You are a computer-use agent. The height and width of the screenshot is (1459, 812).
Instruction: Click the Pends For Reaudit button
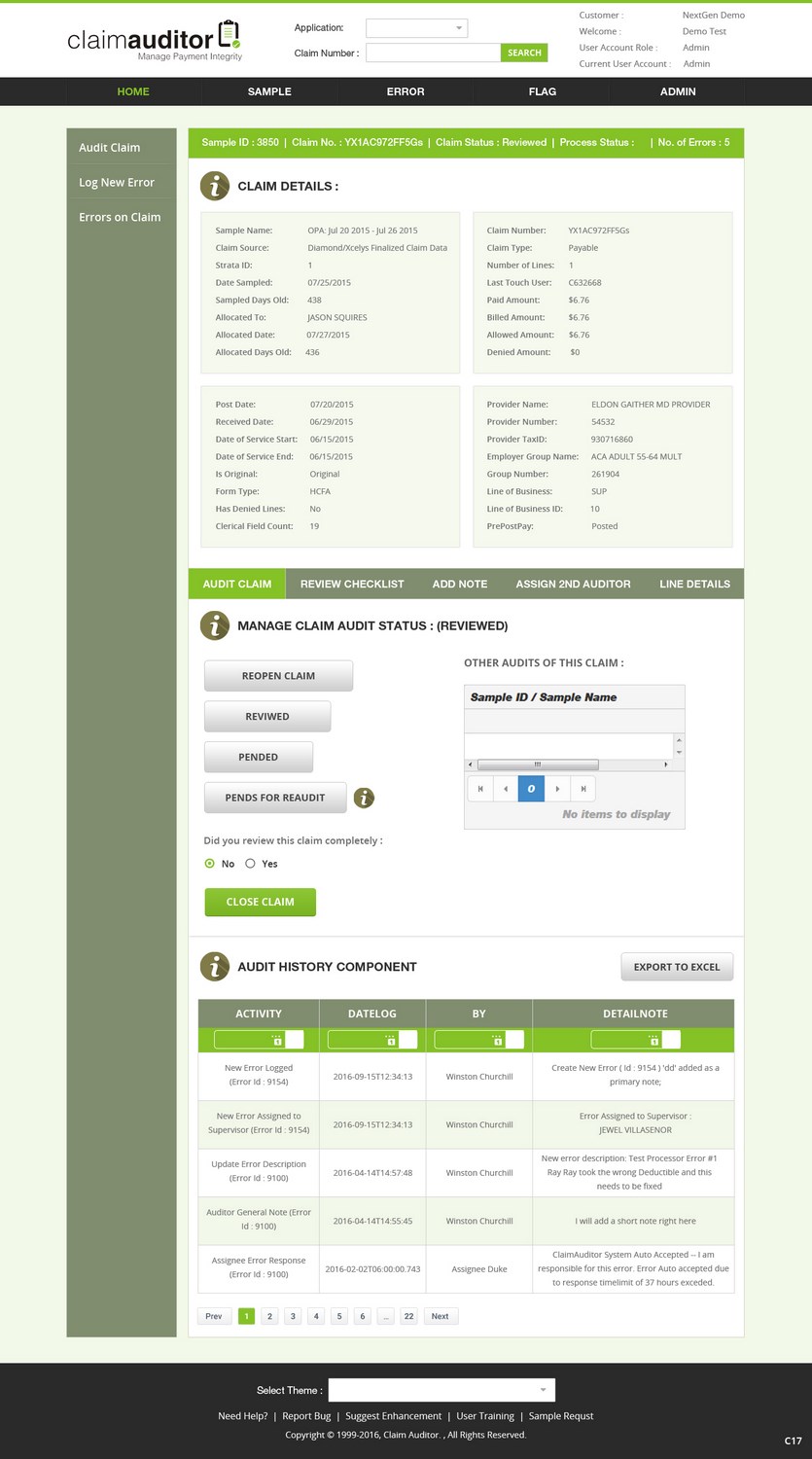tap(275, 798)
